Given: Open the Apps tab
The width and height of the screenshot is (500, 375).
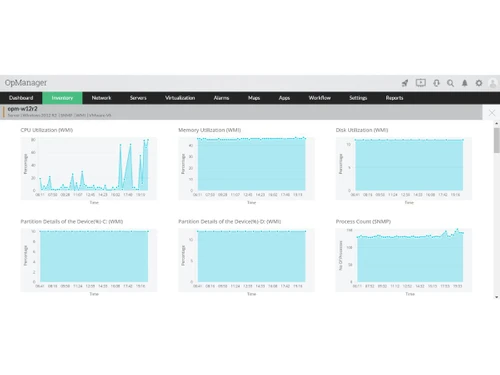Looking at the screenshot, I should coord(284,98).
